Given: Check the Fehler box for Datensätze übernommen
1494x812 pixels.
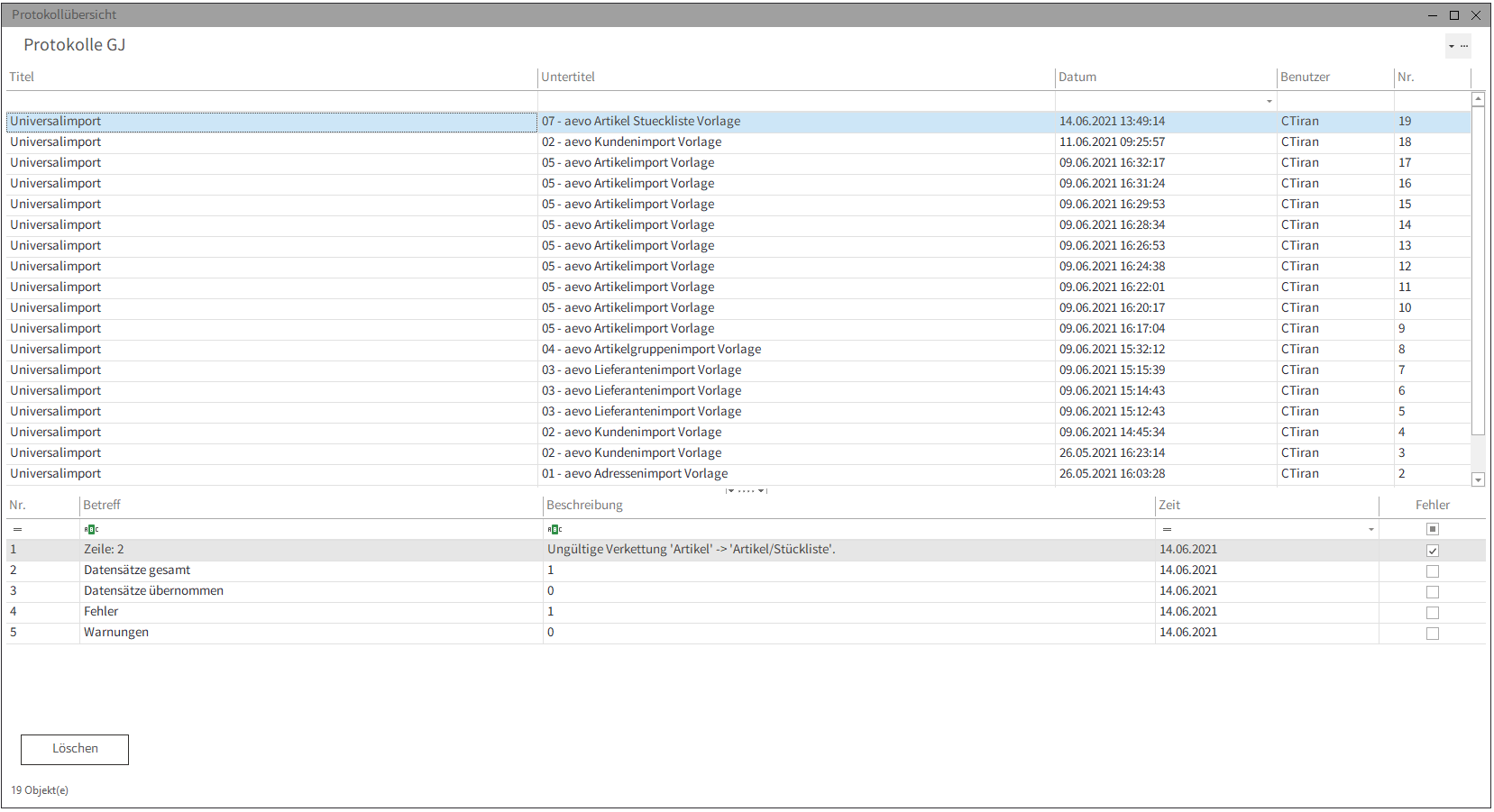Looking at the screenshot, I should click(1433, 592).
